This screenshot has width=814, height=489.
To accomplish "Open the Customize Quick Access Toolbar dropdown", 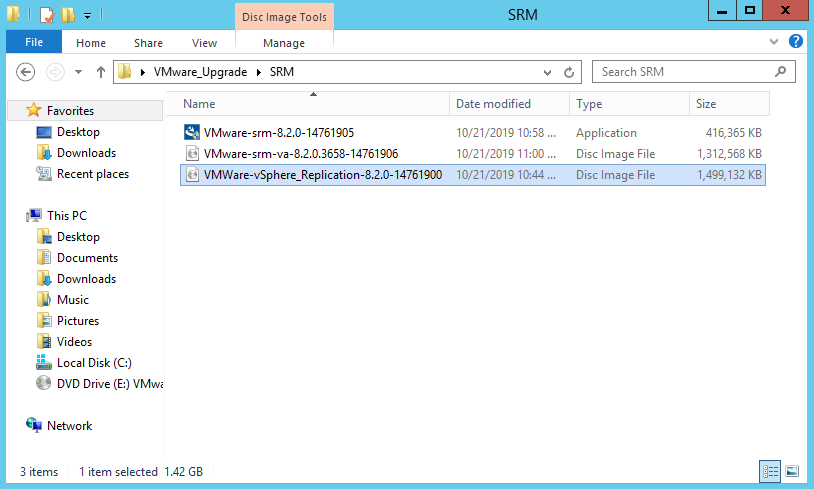I will pyautogui.click(x=87, y=16).
